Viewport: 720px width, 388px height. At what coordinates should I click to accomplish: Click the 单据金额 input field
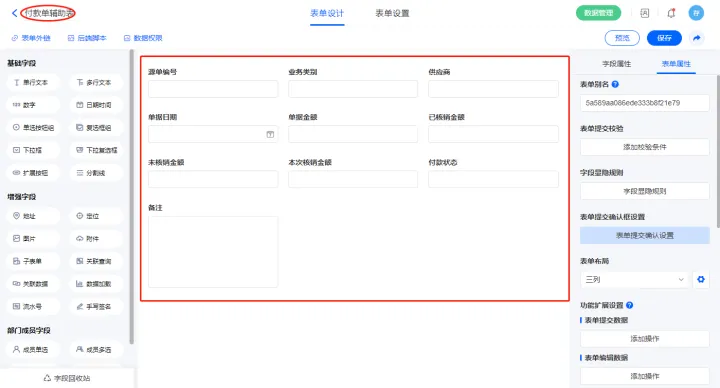pos(353,134)
